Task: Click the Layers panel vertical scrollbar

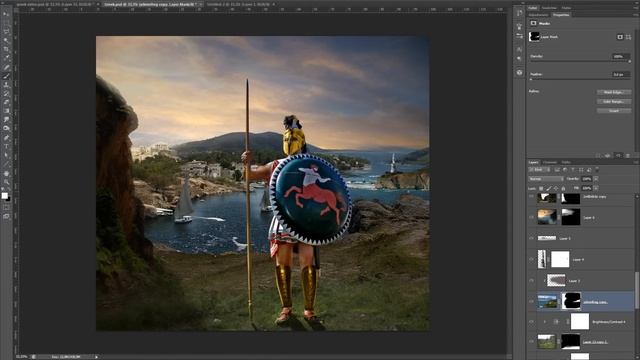Action: (x=636, y=290)
